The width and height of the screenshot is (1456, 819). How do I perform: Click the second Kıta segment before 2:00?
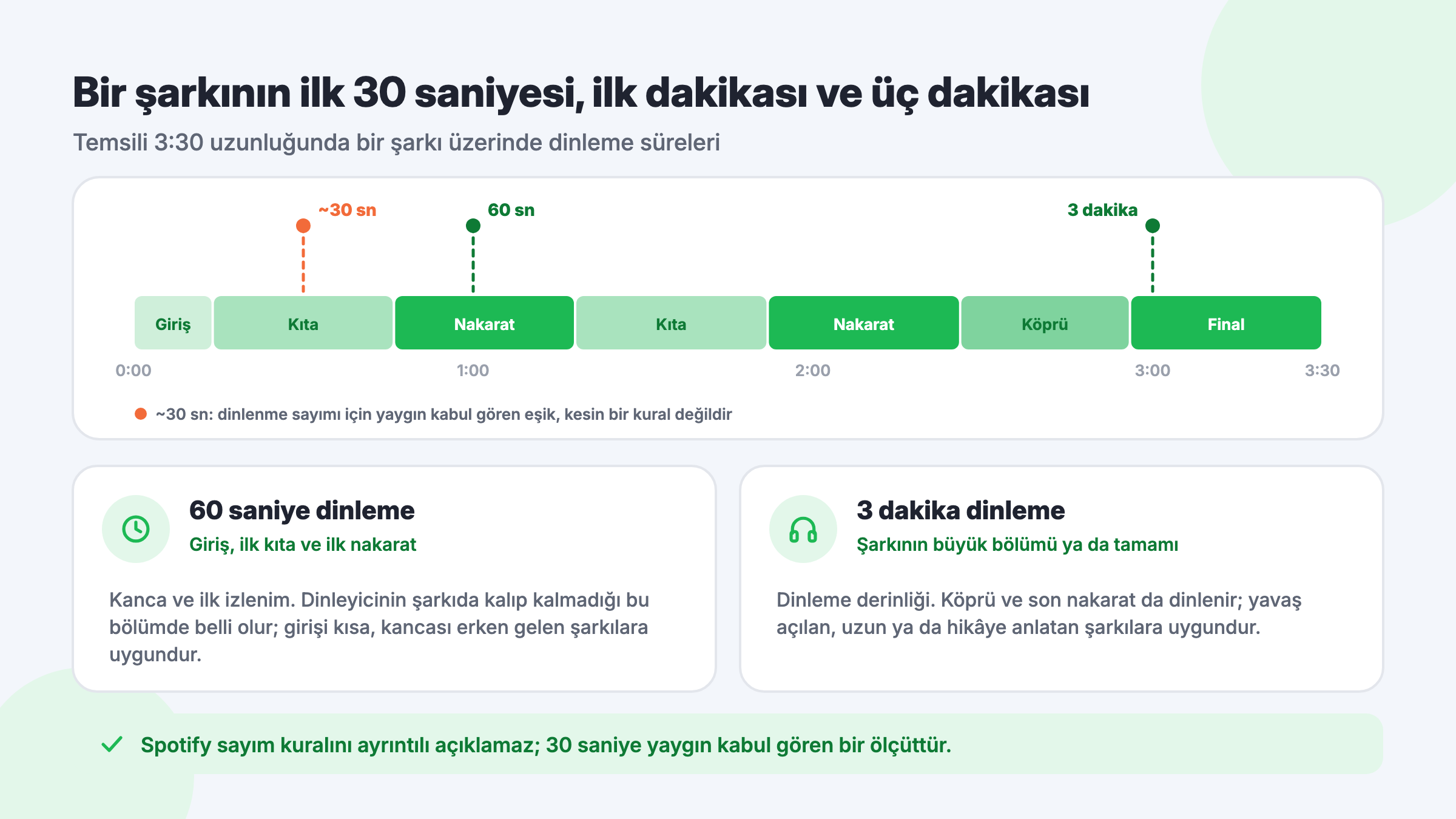click(671, 323)
